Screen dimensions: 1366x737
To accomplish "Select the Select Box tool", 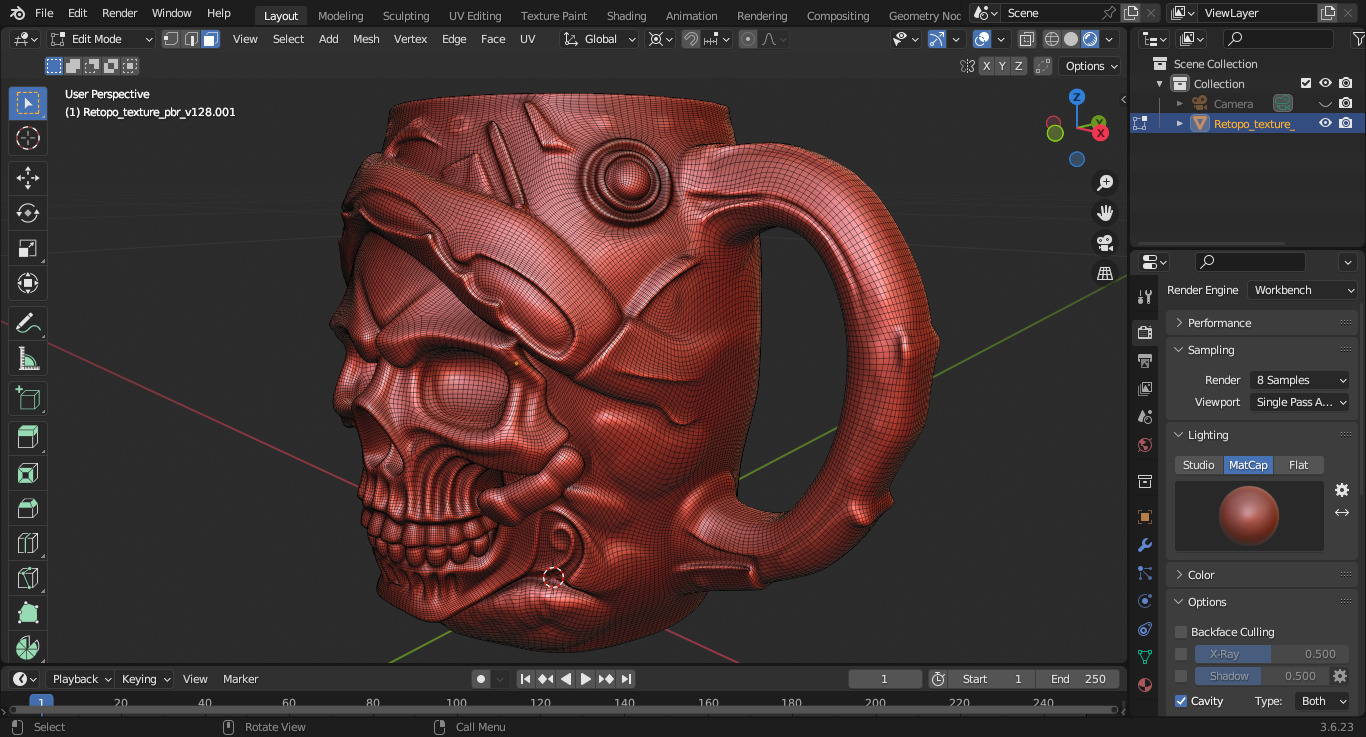I will 28,103.
